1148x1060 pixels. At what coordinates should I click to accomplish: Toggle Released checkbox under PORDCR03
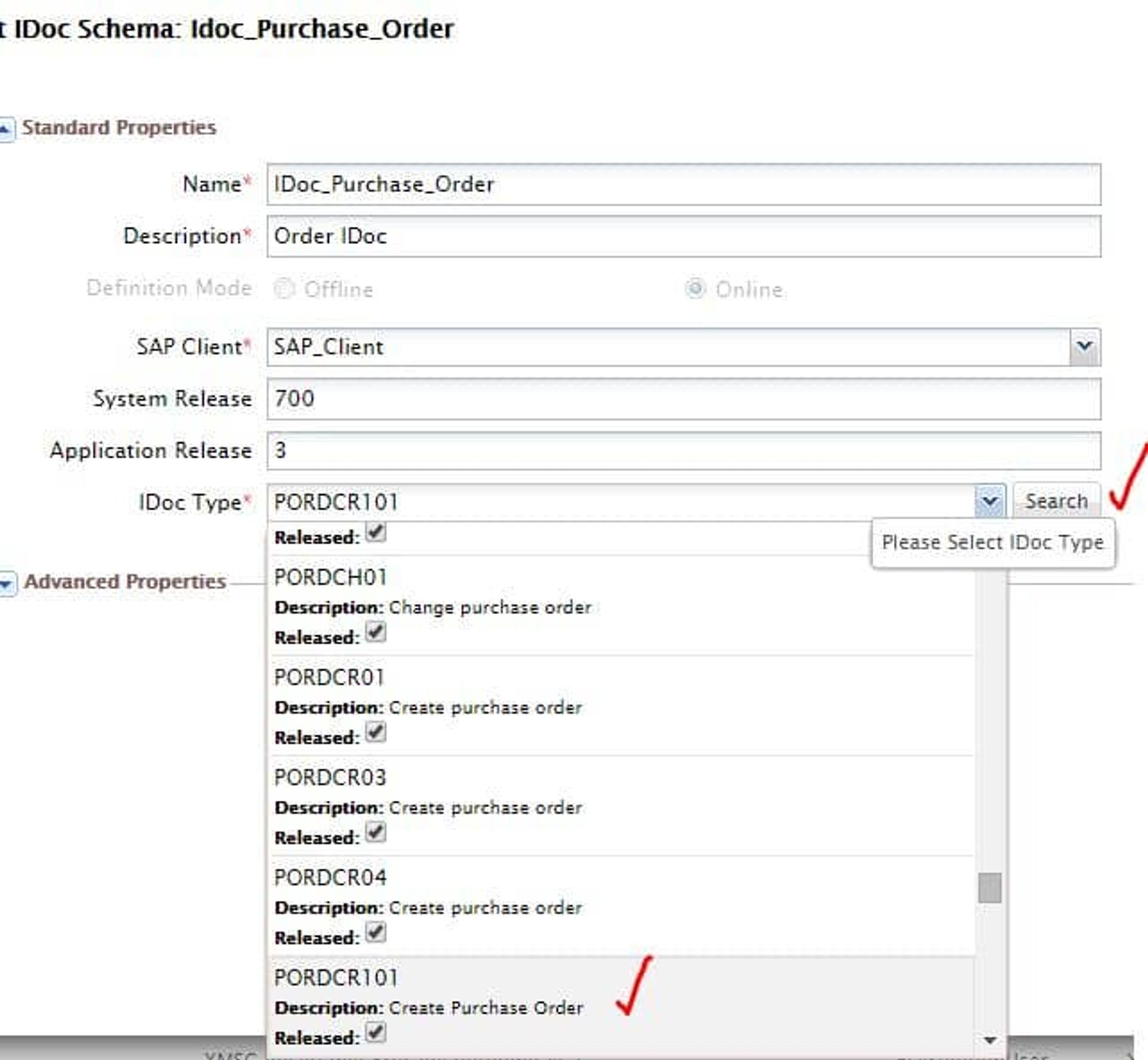point(376,833)
